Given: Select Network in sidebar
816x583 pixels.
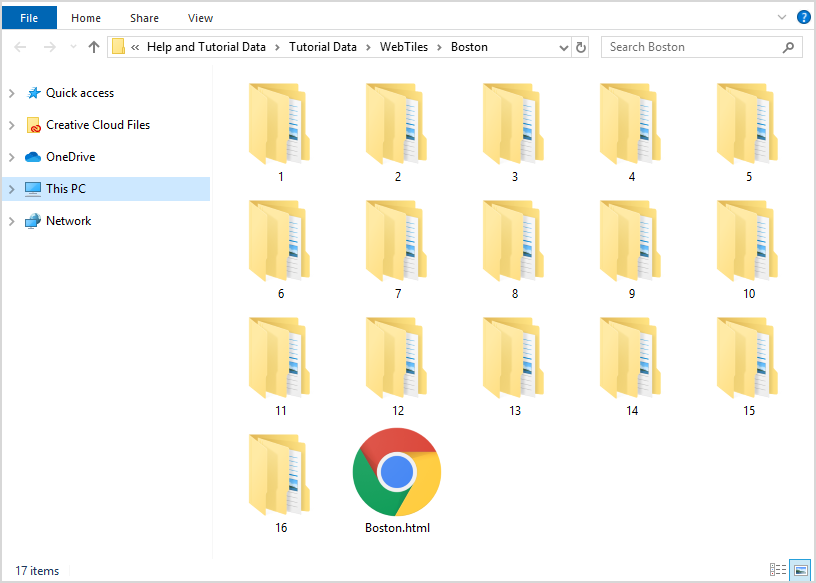Looking at the screenshot, I should click(x=69, y=221).
